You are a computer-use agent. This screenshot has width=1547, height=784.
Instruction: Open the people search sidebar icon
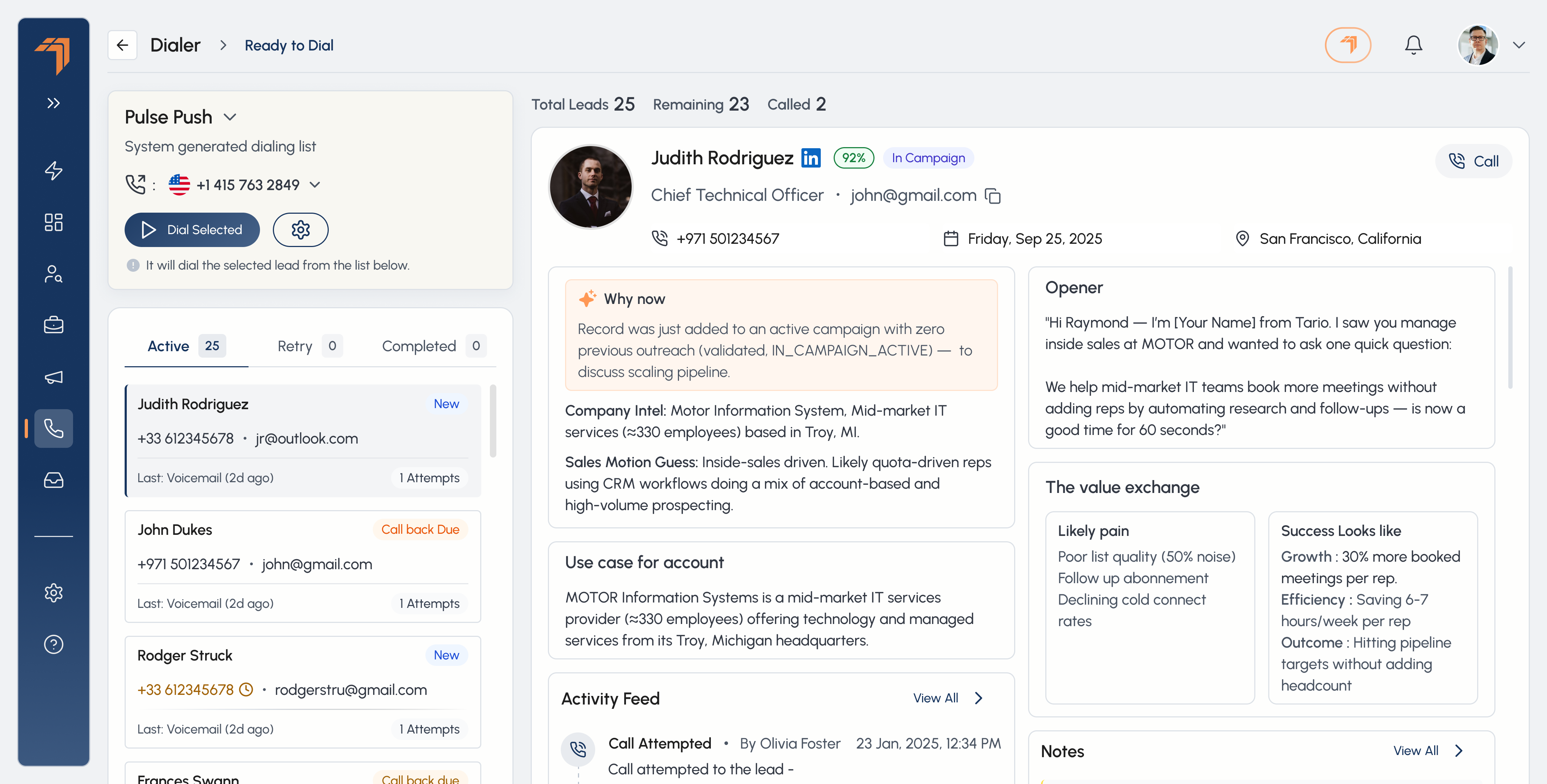pos(53,274)
